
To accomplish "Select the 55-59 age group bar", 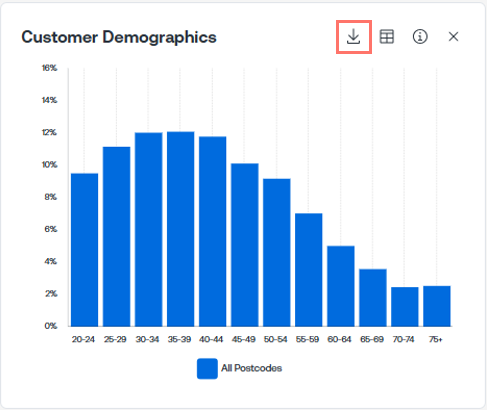I will click(x=309, y=270).
